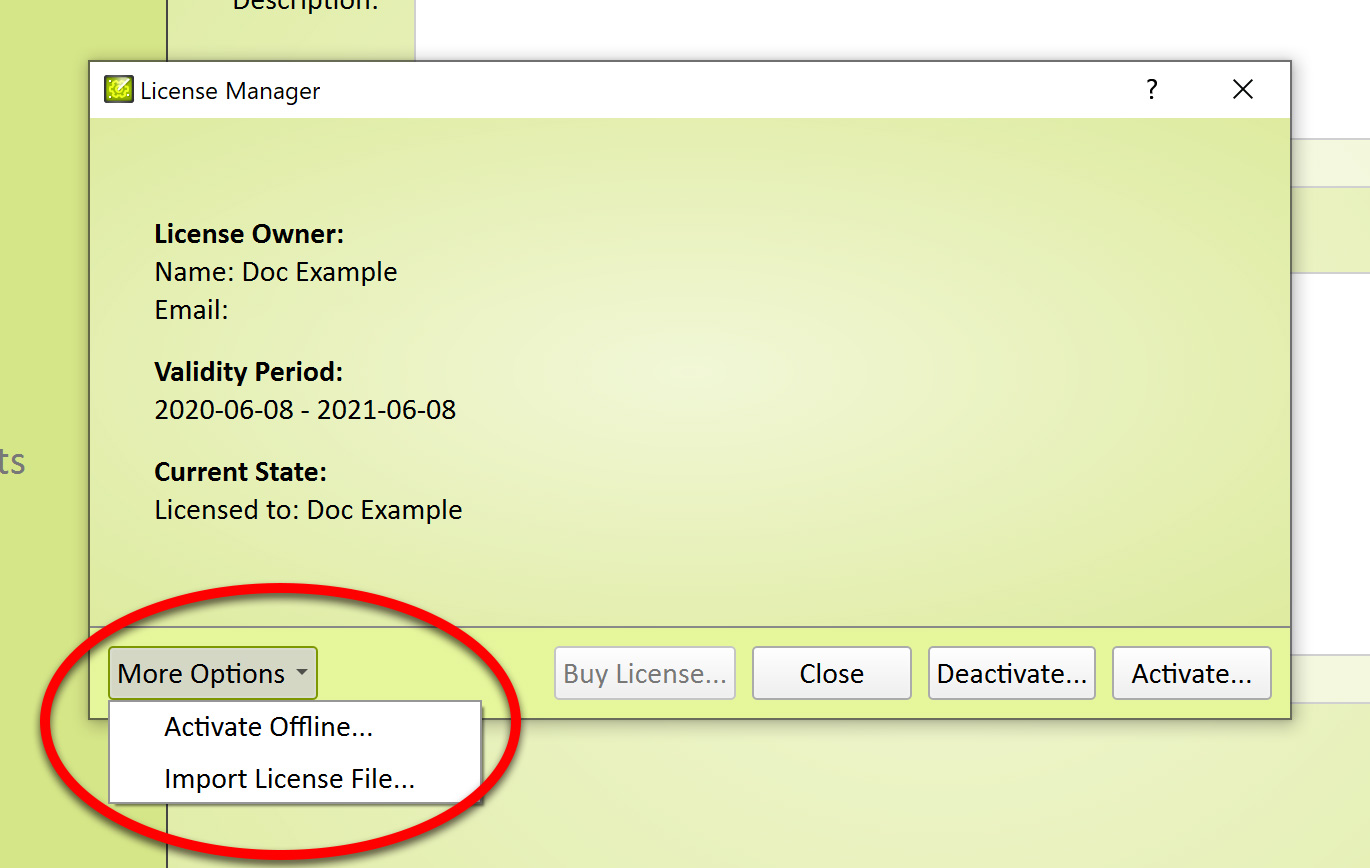Click the small arrow on More Options
The height and width of the screenshot is (868, 1370).
(x=301, y=674)
